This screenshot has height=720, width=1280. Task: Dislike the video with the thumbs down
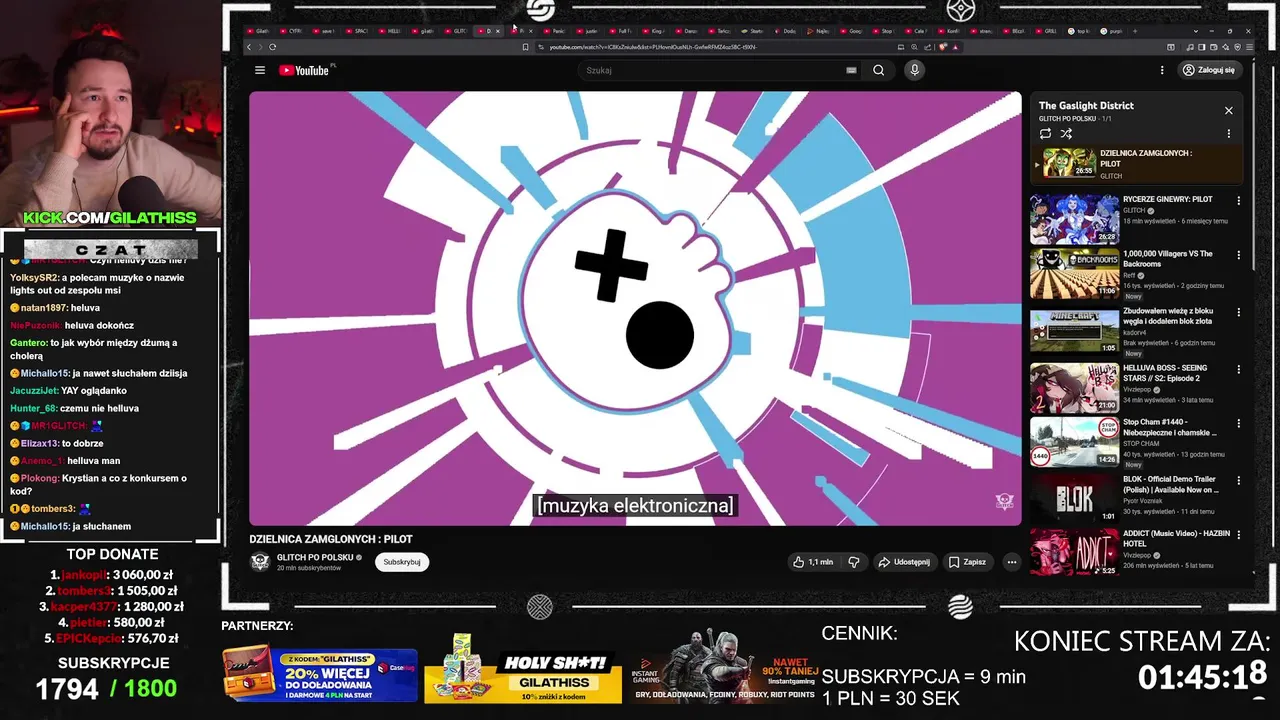pyautogui.click(x=854, y=562)
